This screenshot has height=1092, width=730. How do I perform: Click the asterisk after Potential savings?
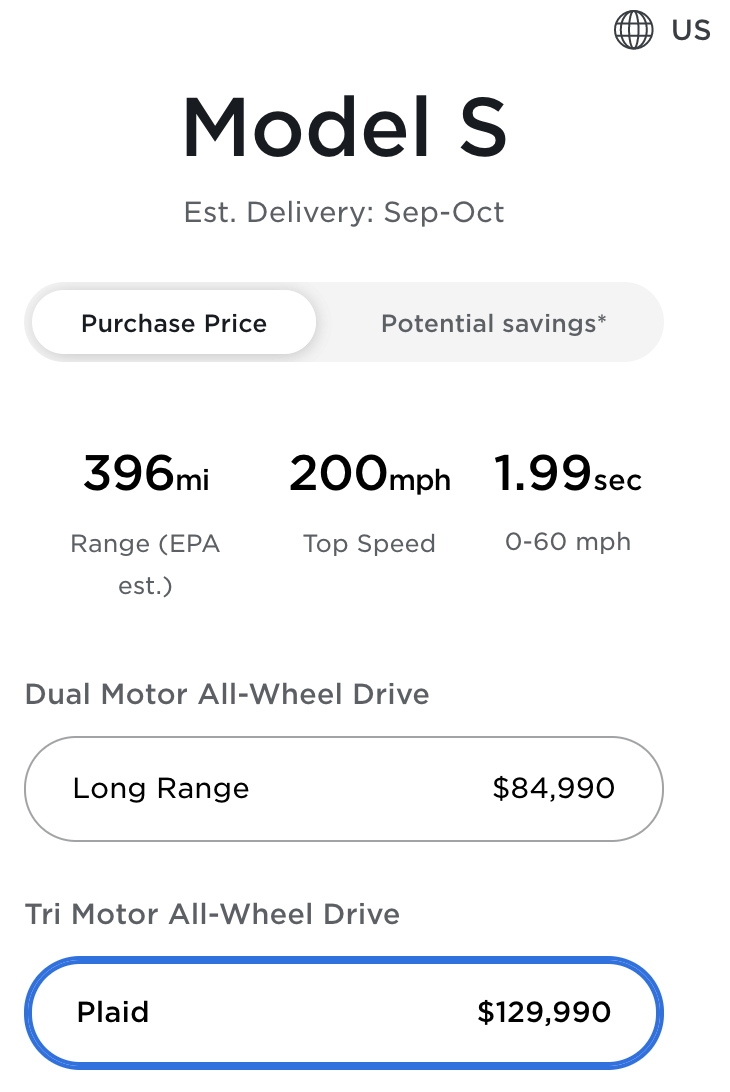(602, 319)
